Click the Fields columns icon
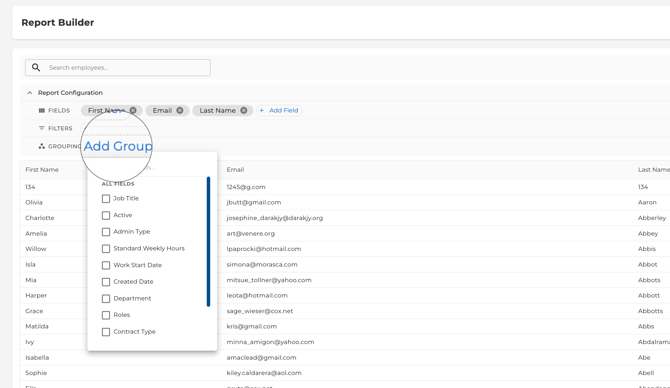 pyautogui.click(x=41, y=110)
